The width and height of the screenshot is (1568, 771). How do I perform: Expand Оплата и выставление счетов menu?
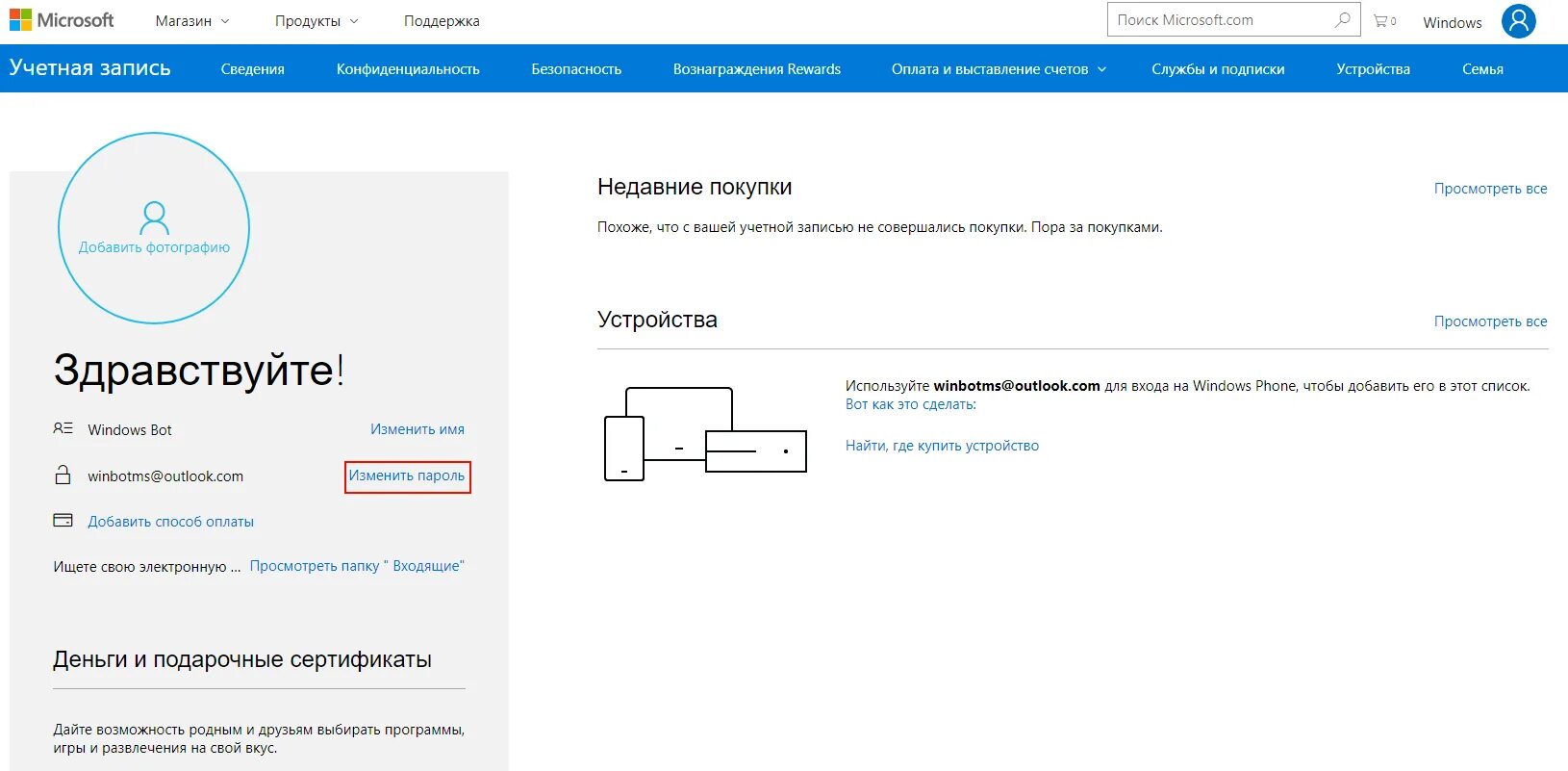[999, 69]
